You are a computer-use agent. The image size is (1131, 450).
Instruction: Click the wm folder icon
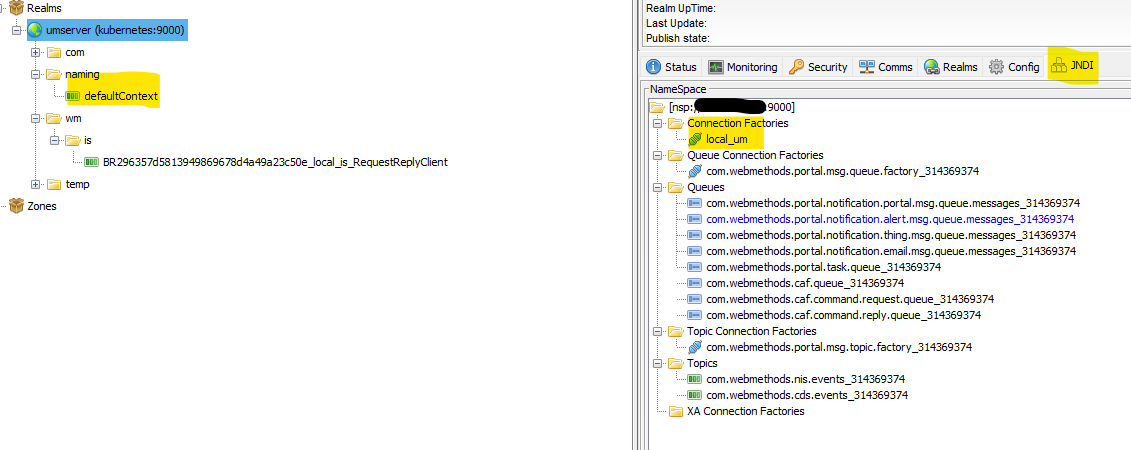[x=54, y=118]
